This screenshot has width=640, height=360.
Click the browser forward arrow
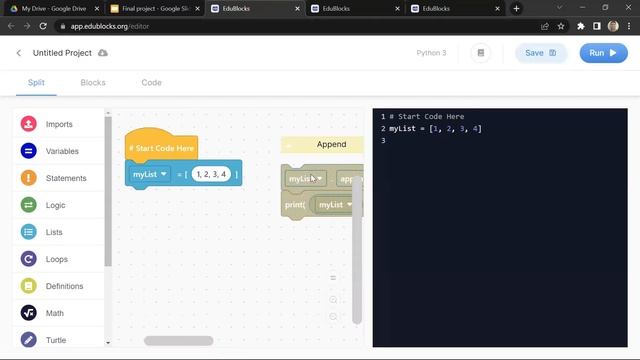(27, 26)
